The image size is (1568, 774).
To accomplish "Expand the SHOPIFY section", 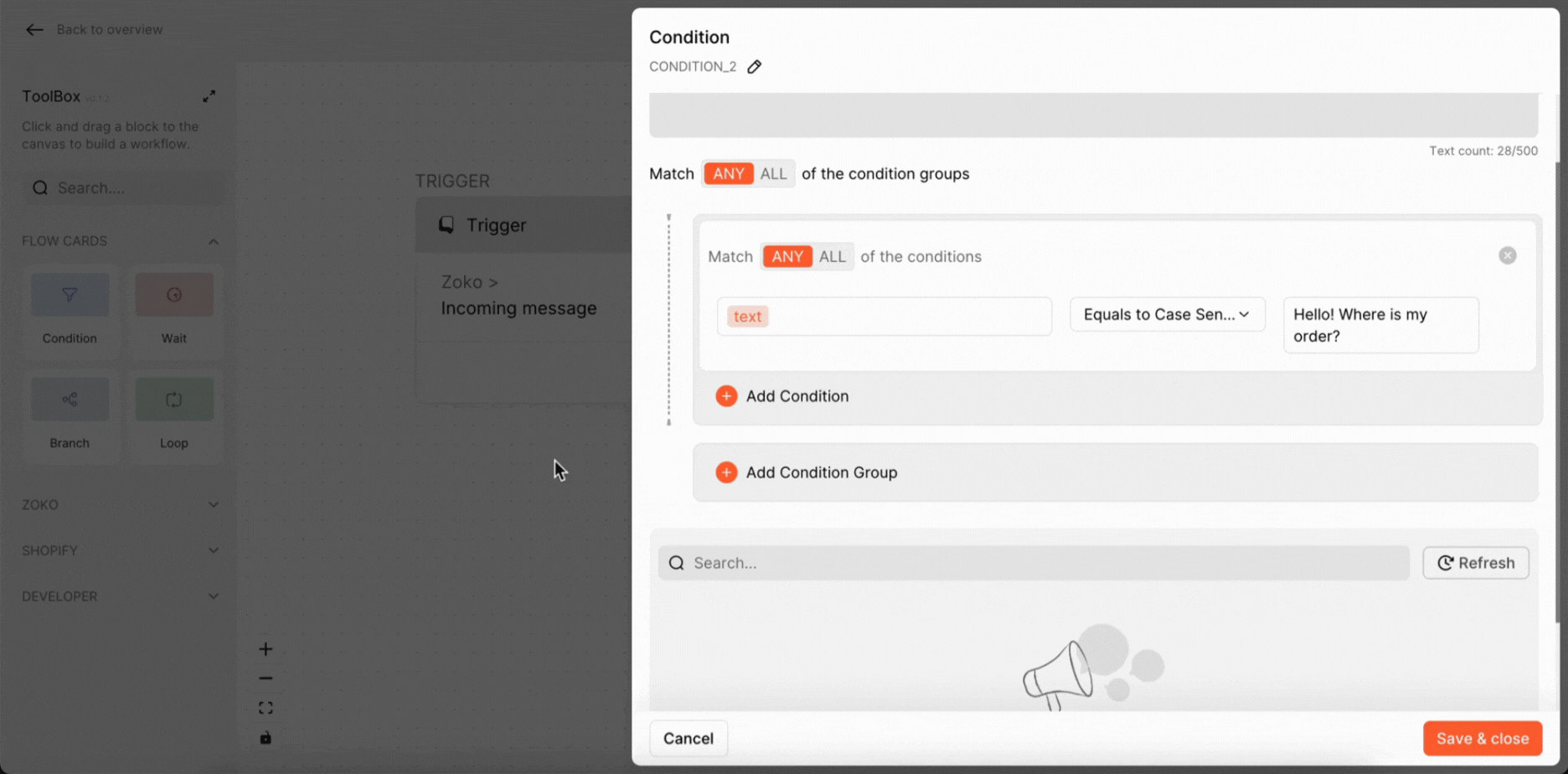I will (214, 550).
